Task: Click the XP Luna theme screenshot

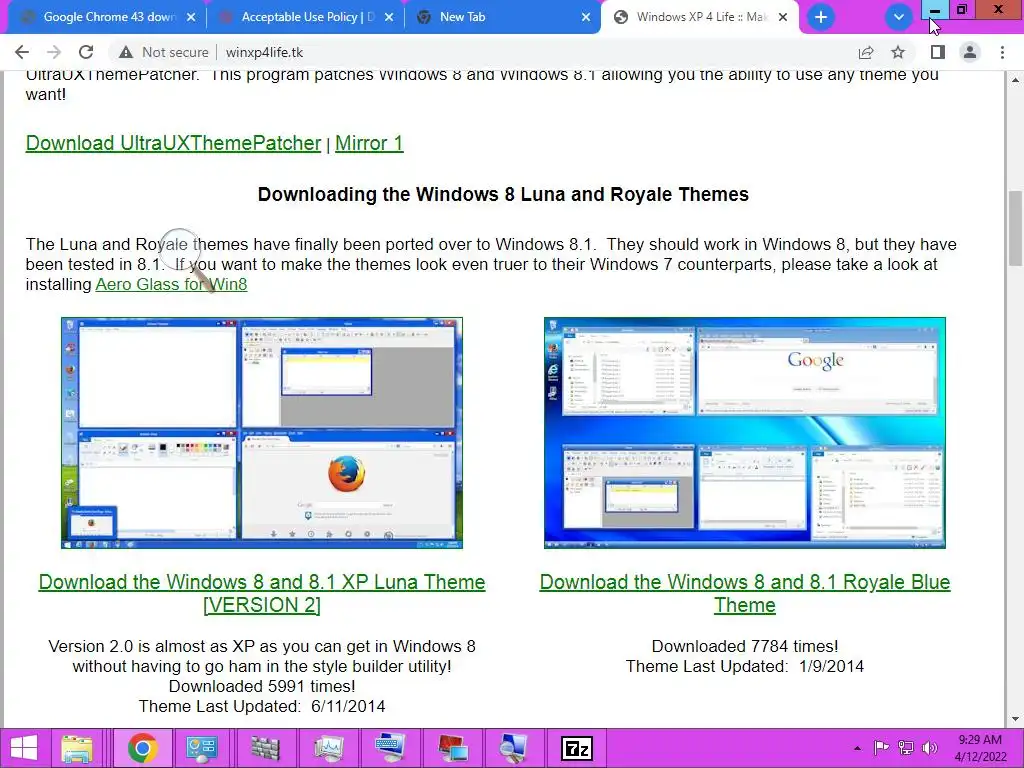Action: (x=262, y=433)
